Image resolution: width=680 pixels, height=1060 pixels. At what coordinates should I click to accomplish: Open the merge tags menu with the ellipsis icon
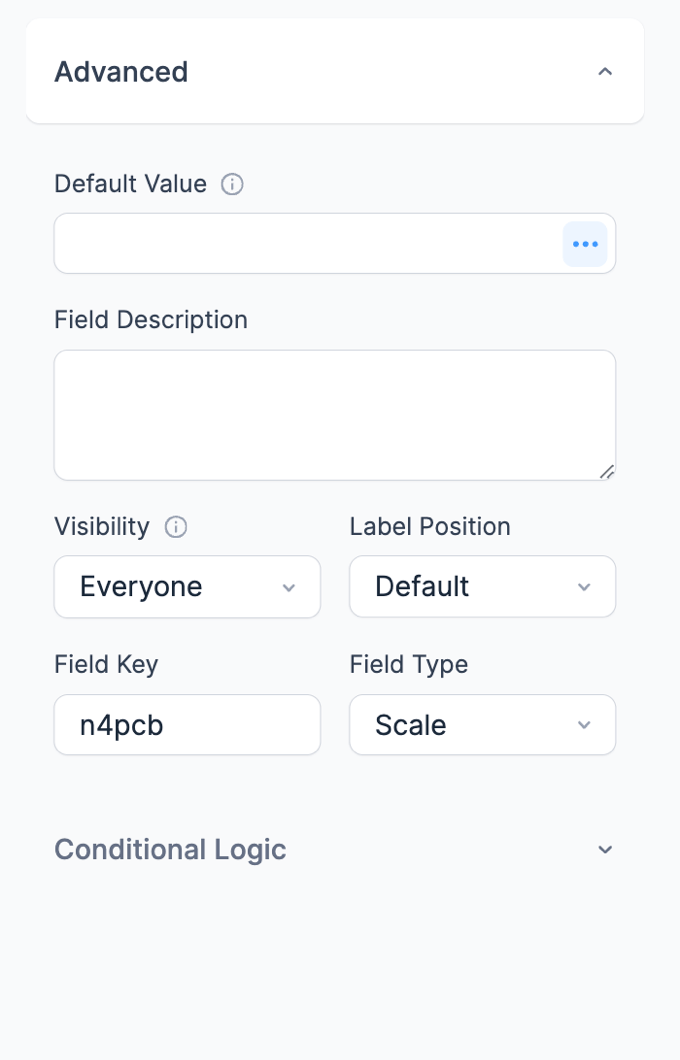pos(584,243)
